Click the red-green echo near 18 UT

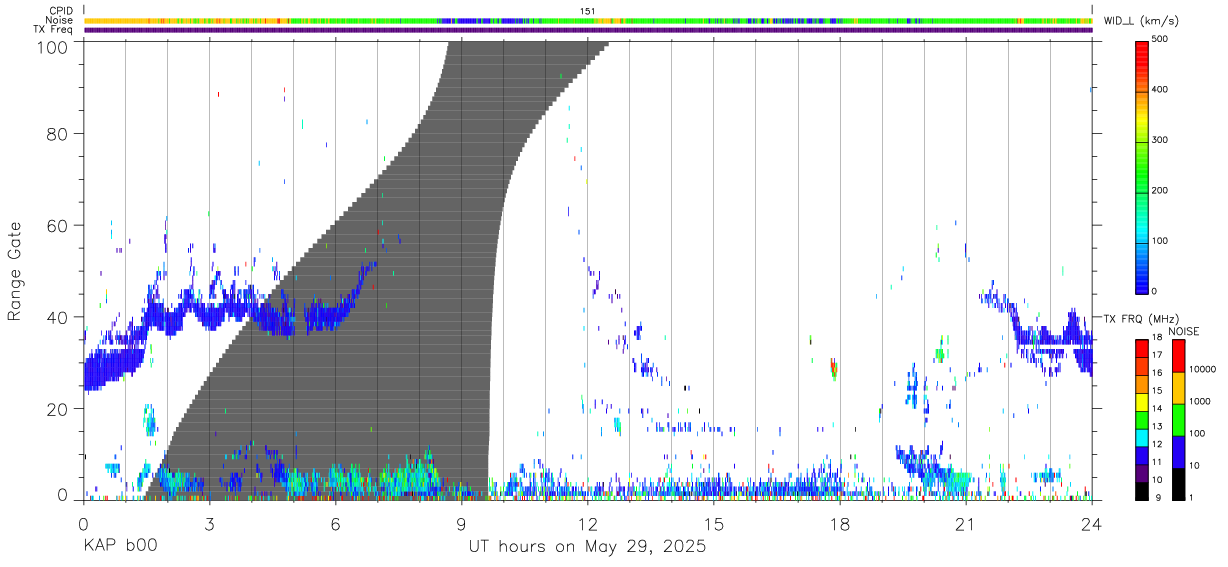tap(833, 369)
